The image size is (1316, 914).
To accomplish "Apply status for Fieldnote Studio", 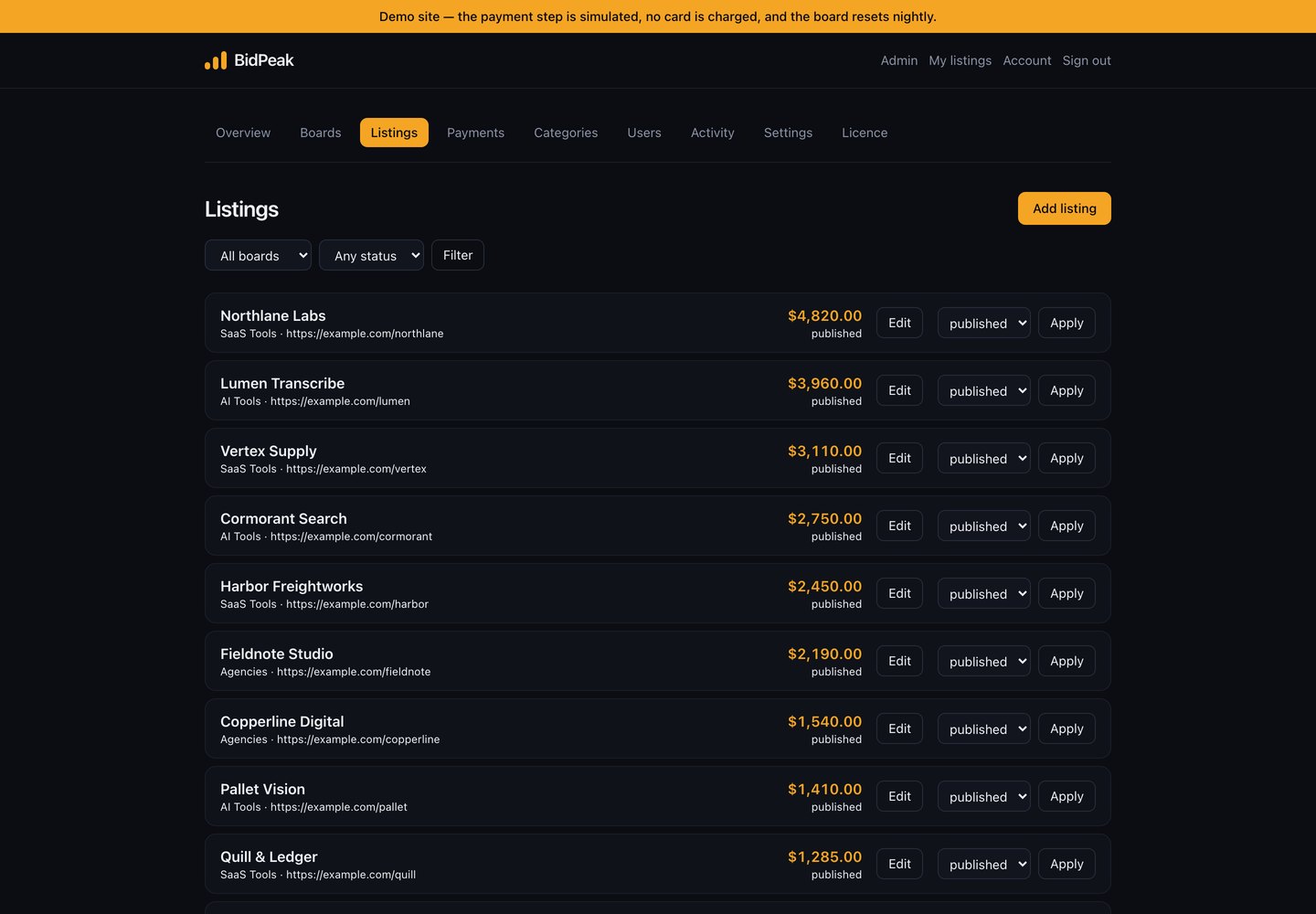I will coord(1067,661).
